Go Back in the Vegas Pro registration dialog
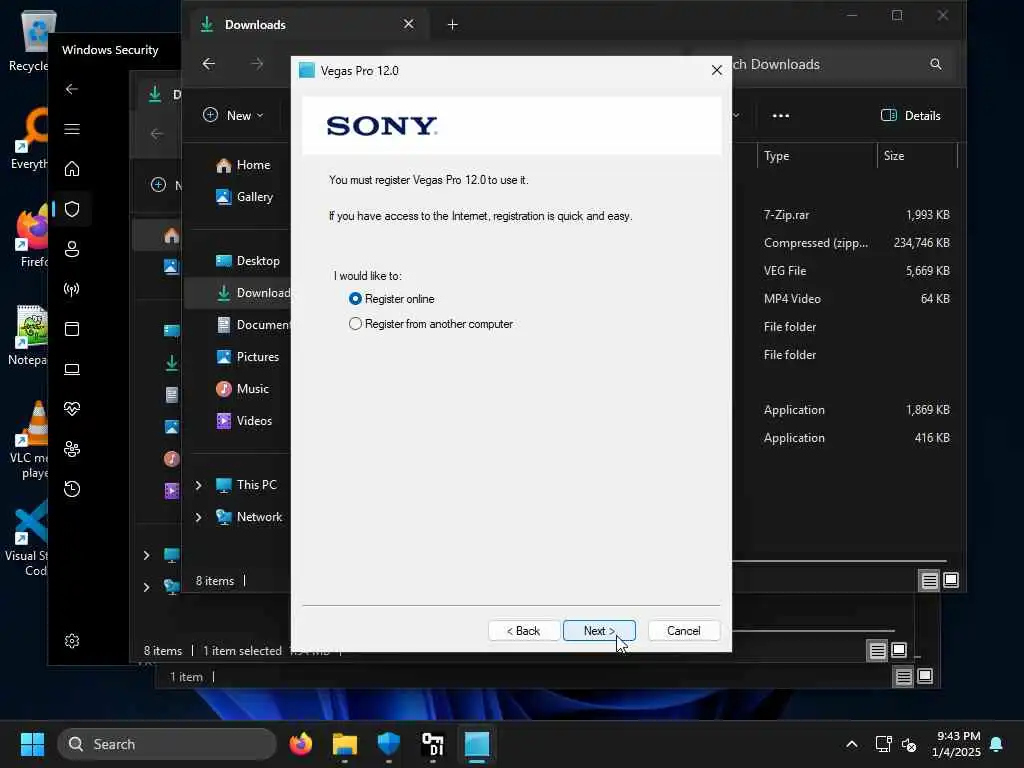Viewport: 1024px width, 768px height. [x=524, y=631]
